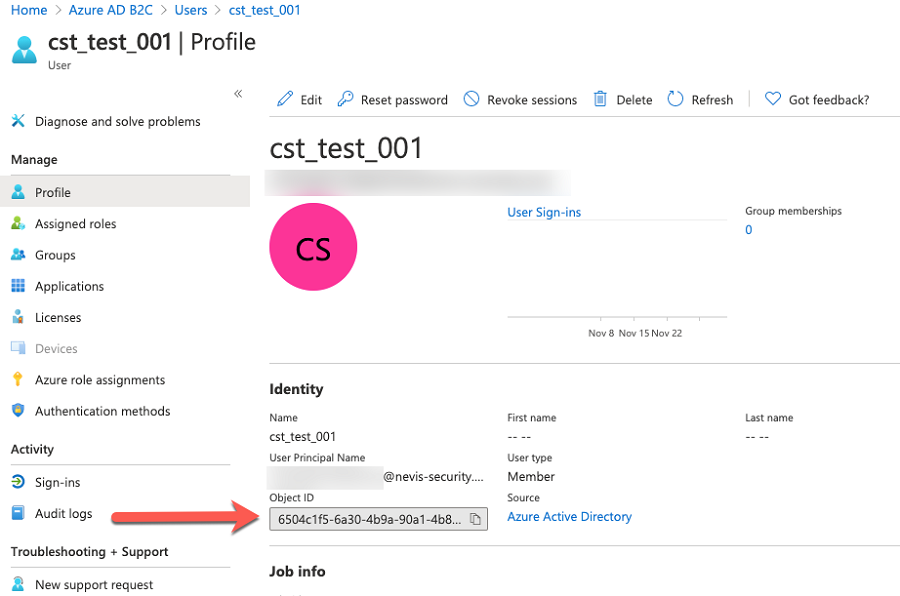The height and width of the screenshot is (596, 900).
Task: Click the Name value cst_test_001
Action: tap(302, 436)
